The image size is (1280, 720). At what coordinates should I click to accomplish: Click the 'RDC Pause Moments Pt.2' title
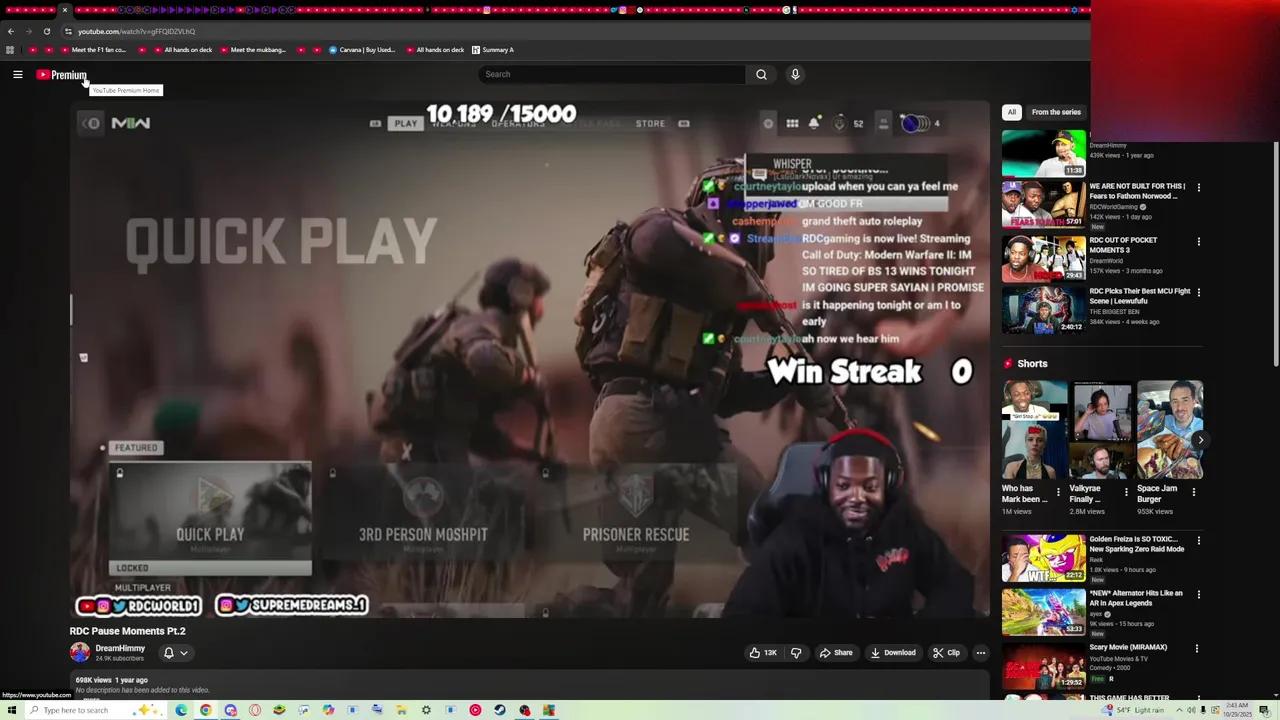coord(127,631)
